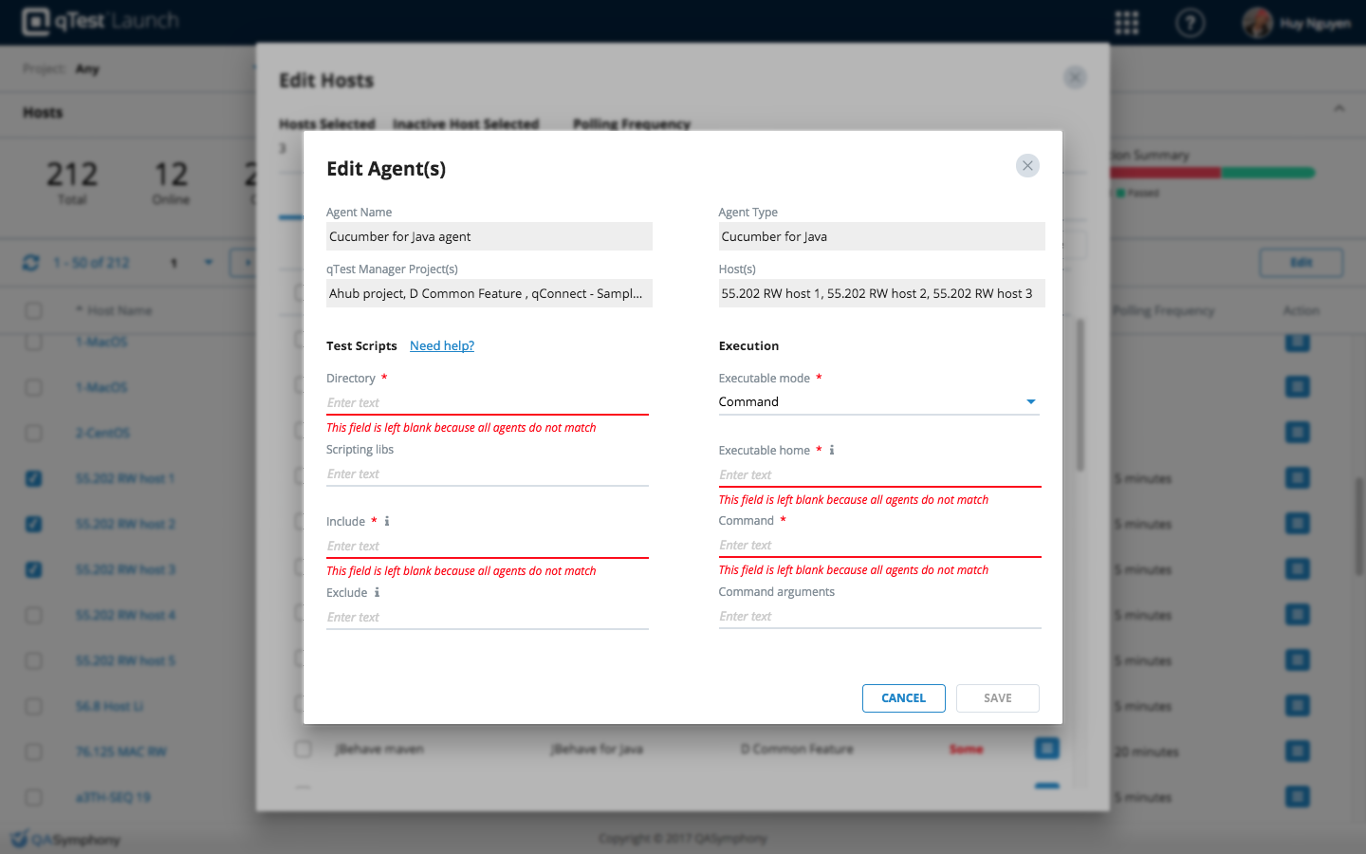Click the Huy Nguyen user avatar
Image resolution: width=1366 pixels, height=854 pixels.
1257,23
